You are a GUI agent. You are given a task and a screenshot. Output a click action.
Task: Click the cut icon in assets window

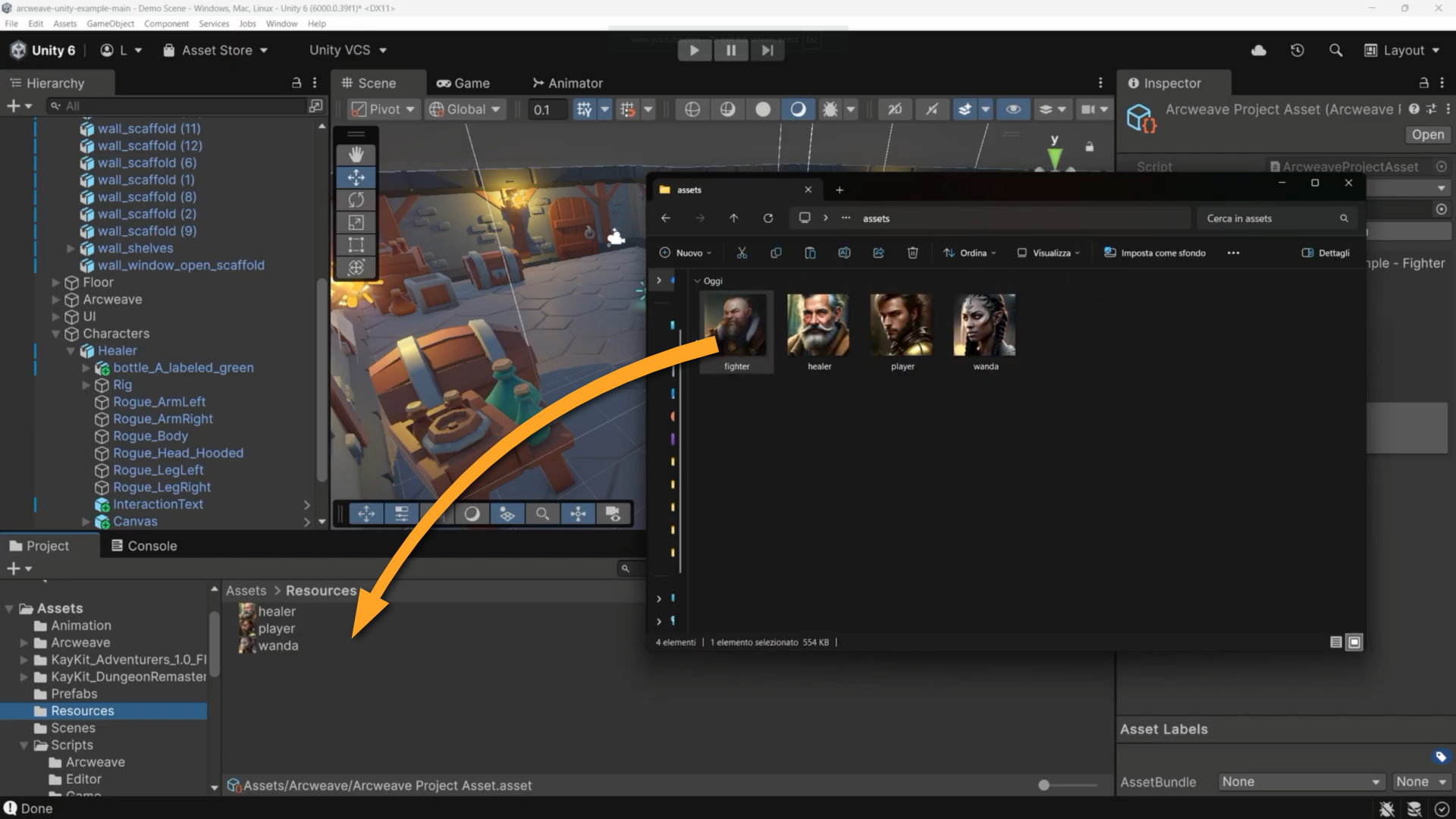[x=742, y=253]
